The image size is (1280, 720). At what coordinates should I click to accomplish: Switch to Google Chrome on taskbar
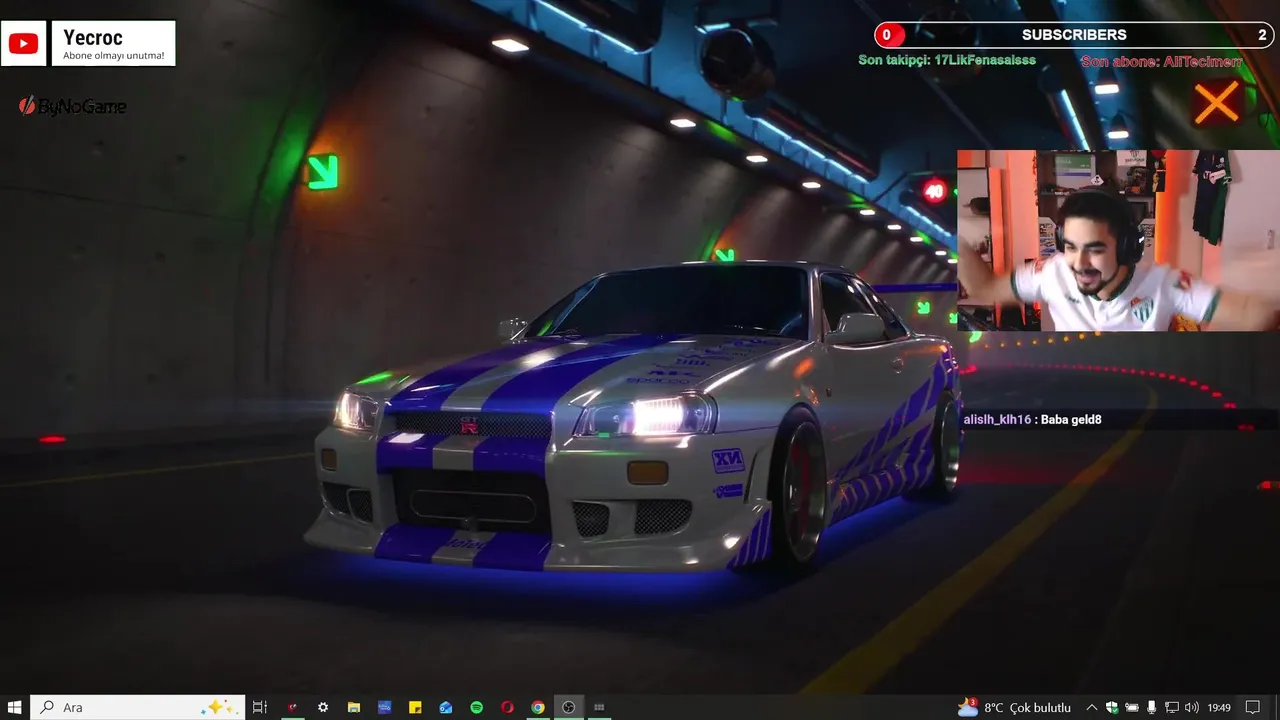[x=538, y=707]
